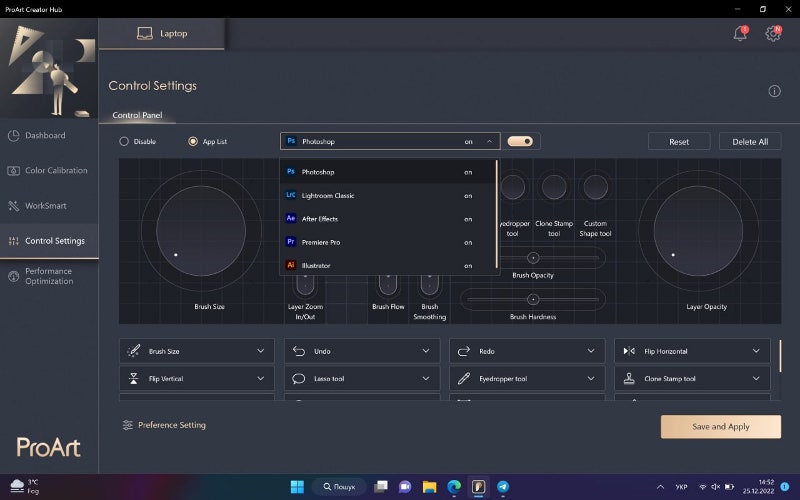Choose Photoshop from the app list
Screen dimensions: 800x500
(x=388, y=172)
